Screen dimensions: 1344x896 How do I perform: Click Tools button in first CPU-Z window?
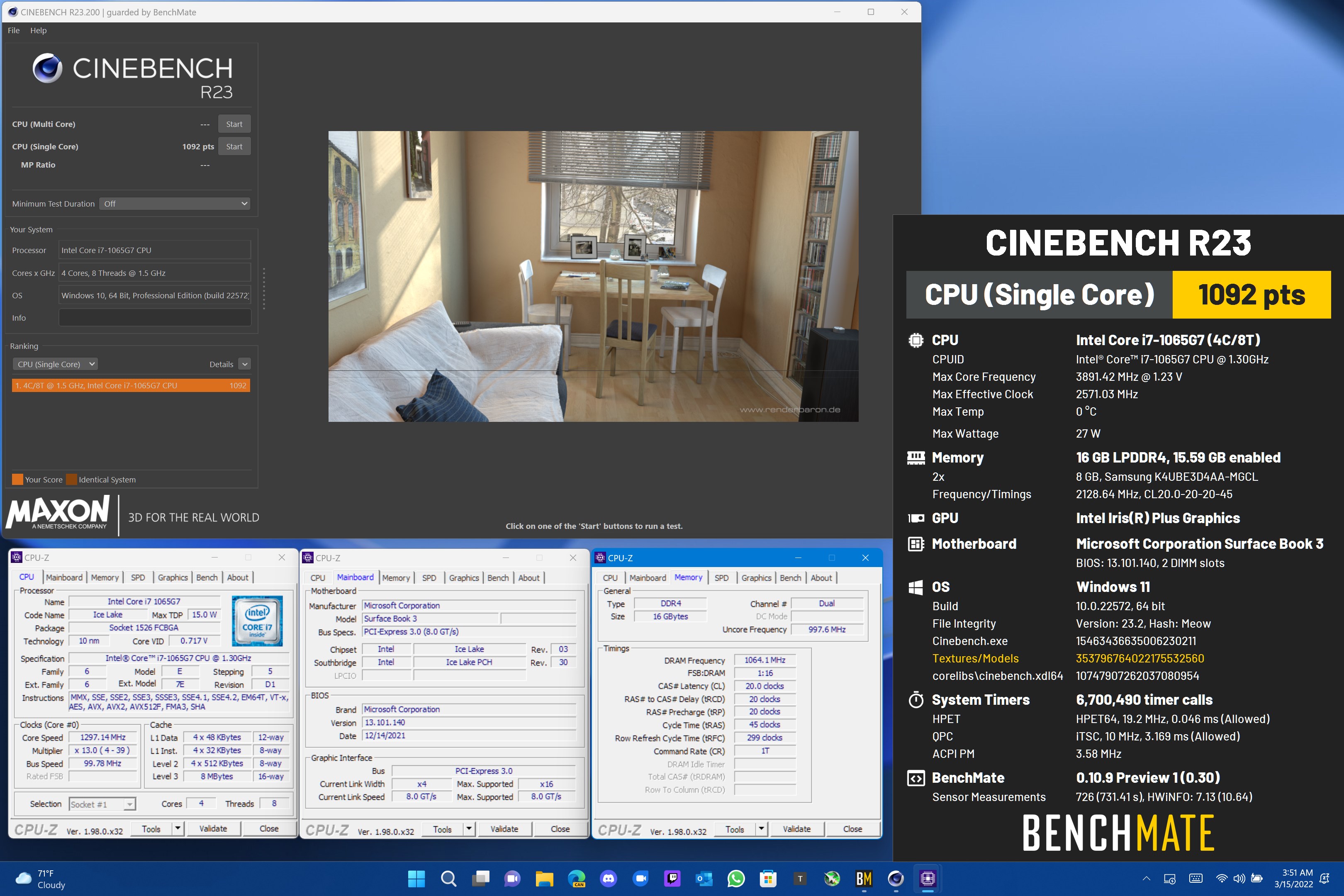point(151,828)
